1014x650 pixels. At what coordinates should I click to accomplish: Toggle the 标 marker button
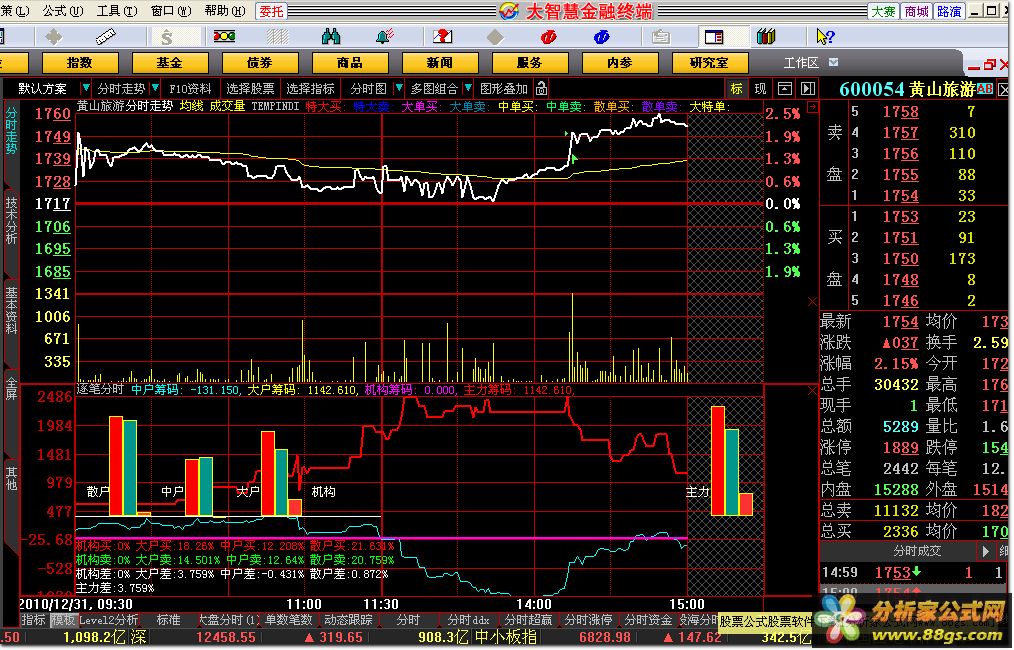(737, 89)
